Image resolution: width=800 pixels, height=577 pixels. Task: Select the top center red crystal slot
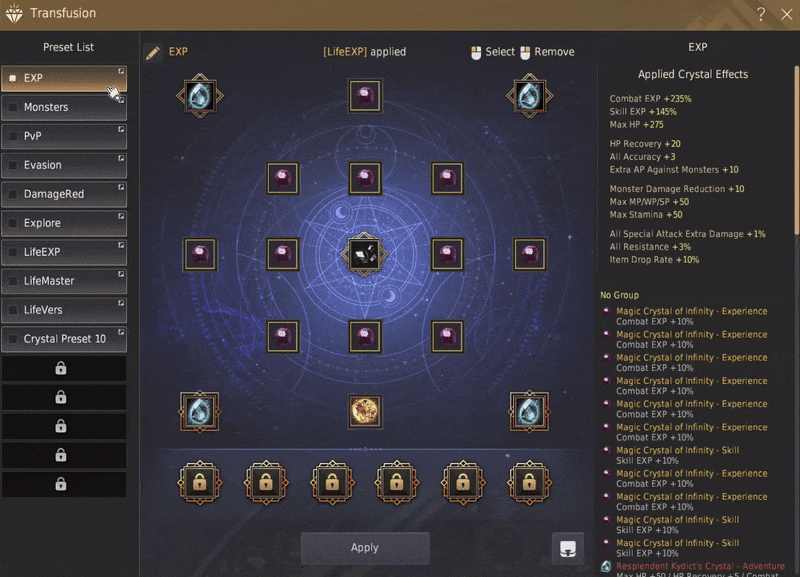point(365,95)
